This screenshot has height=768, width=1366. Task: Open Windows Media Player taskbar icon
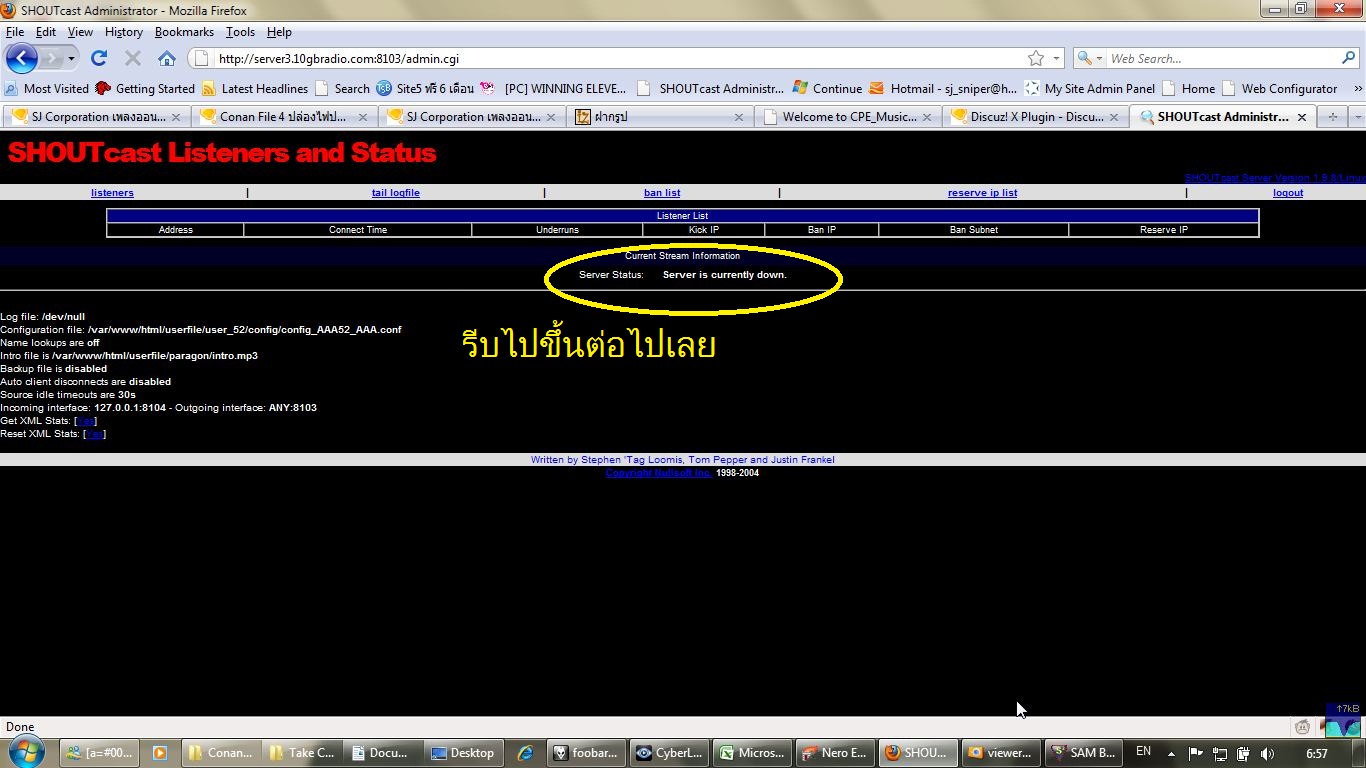[x=160, y=753]
